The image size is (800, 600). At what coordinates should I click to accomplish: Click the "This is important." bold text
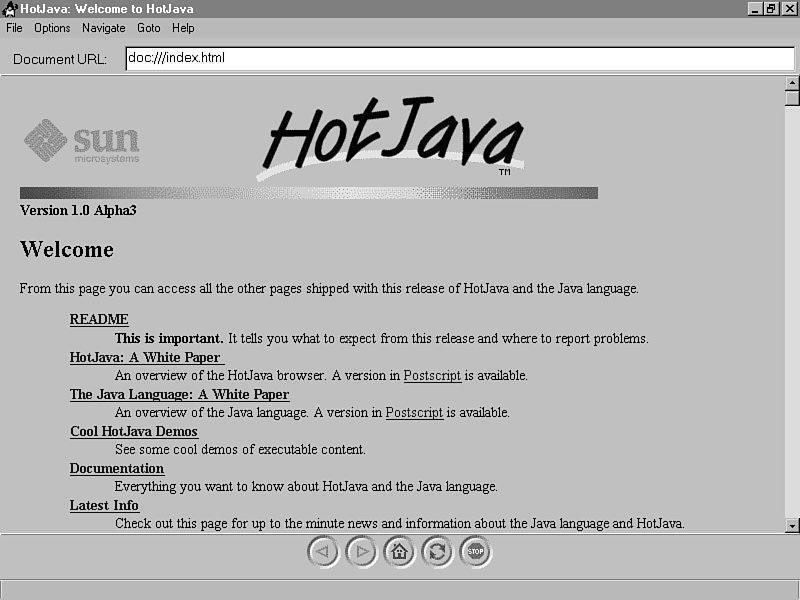tap(169, 339)
